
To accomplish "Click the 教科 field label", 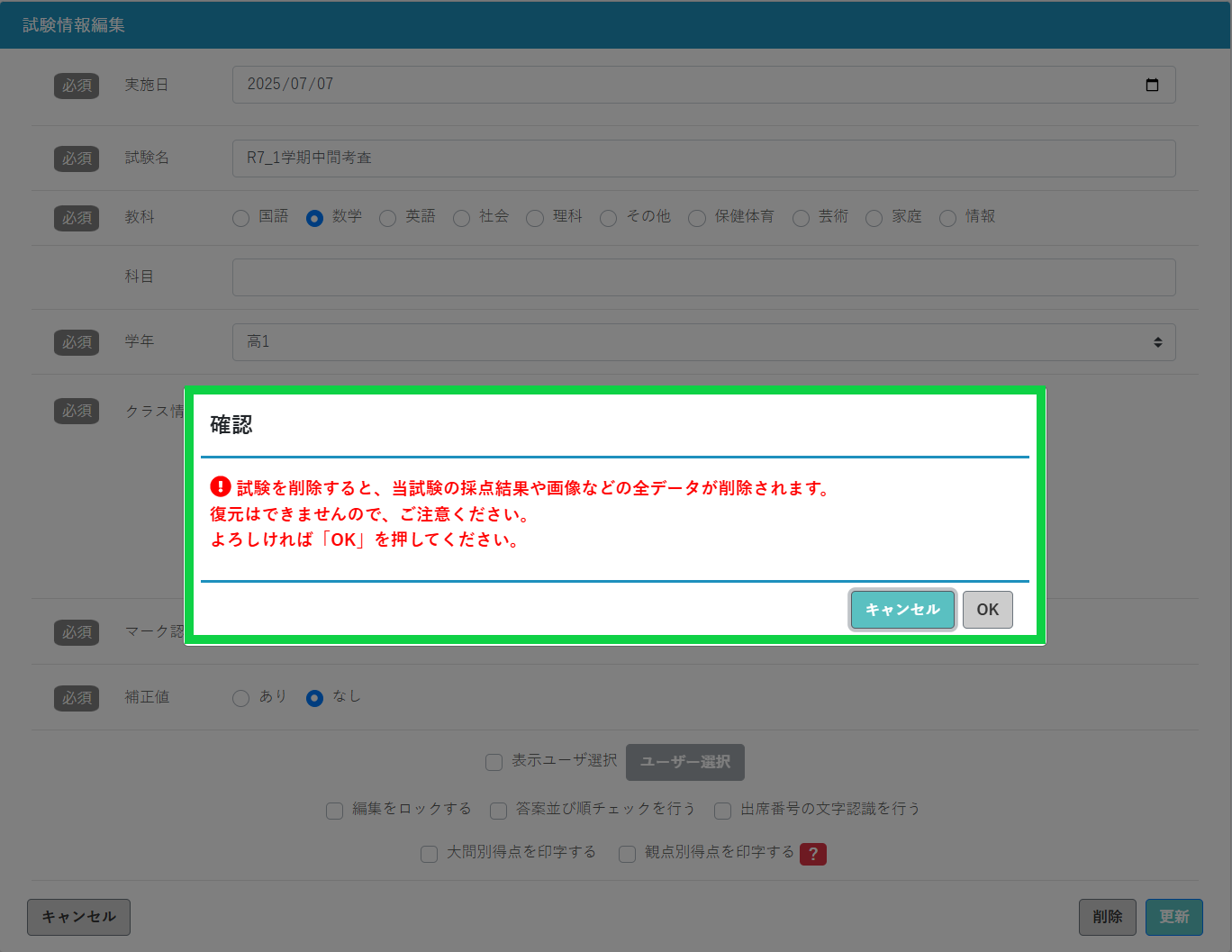I will [x=140, y=217].
